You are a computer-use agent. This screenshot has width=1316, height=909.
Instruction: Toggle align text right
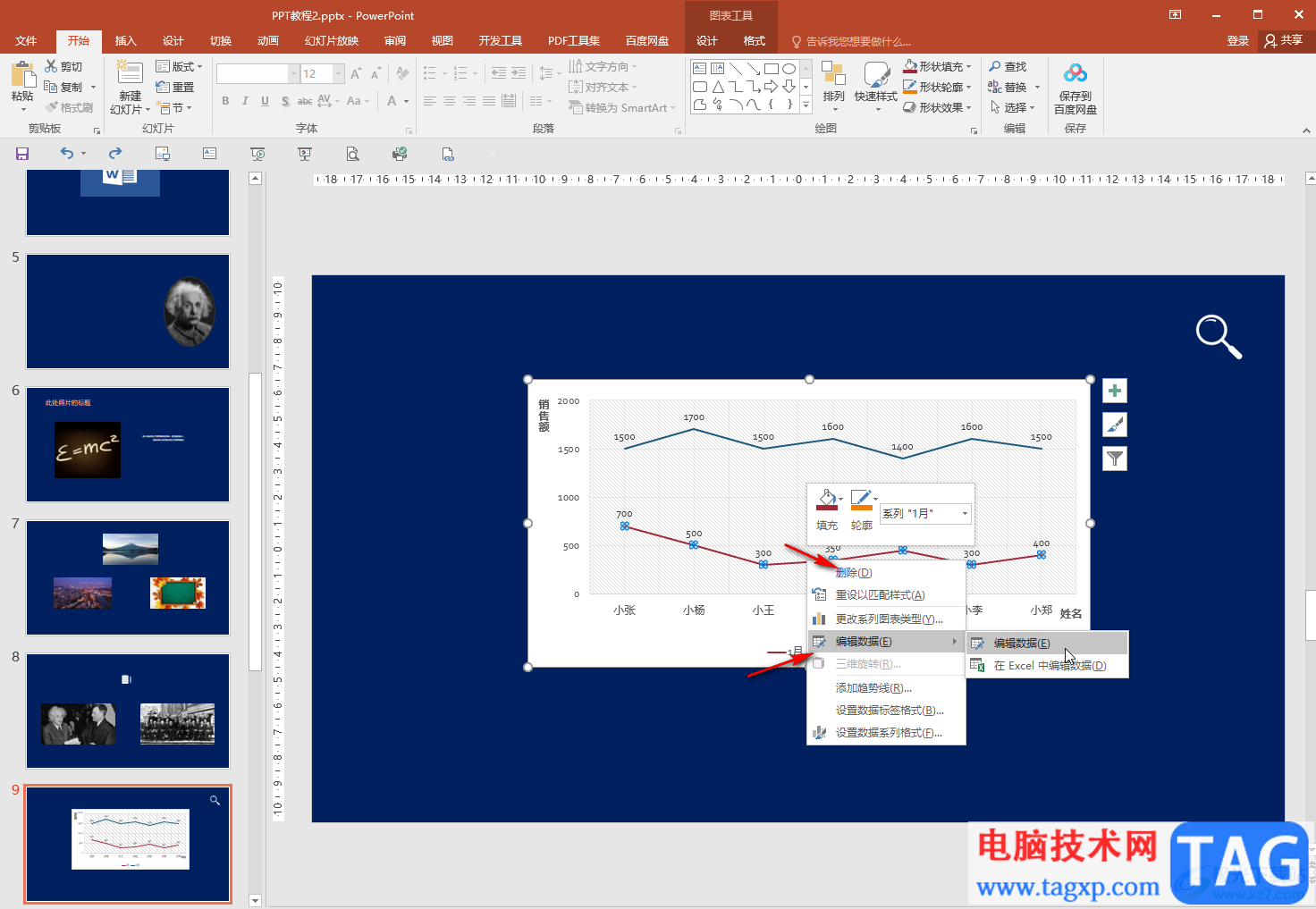469,101
